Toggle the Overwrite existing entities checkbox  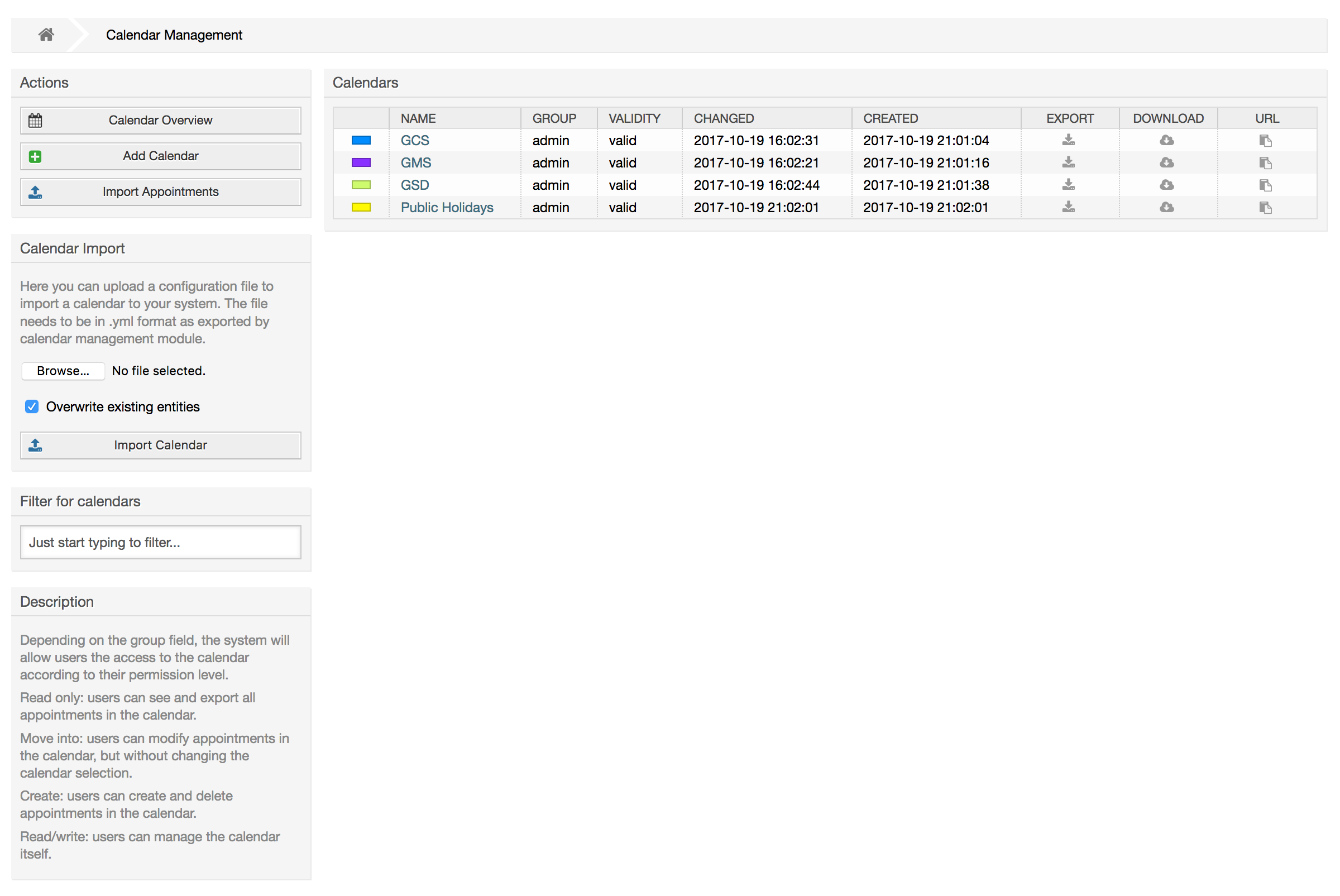pyautogui.click(x=35, y=407)
